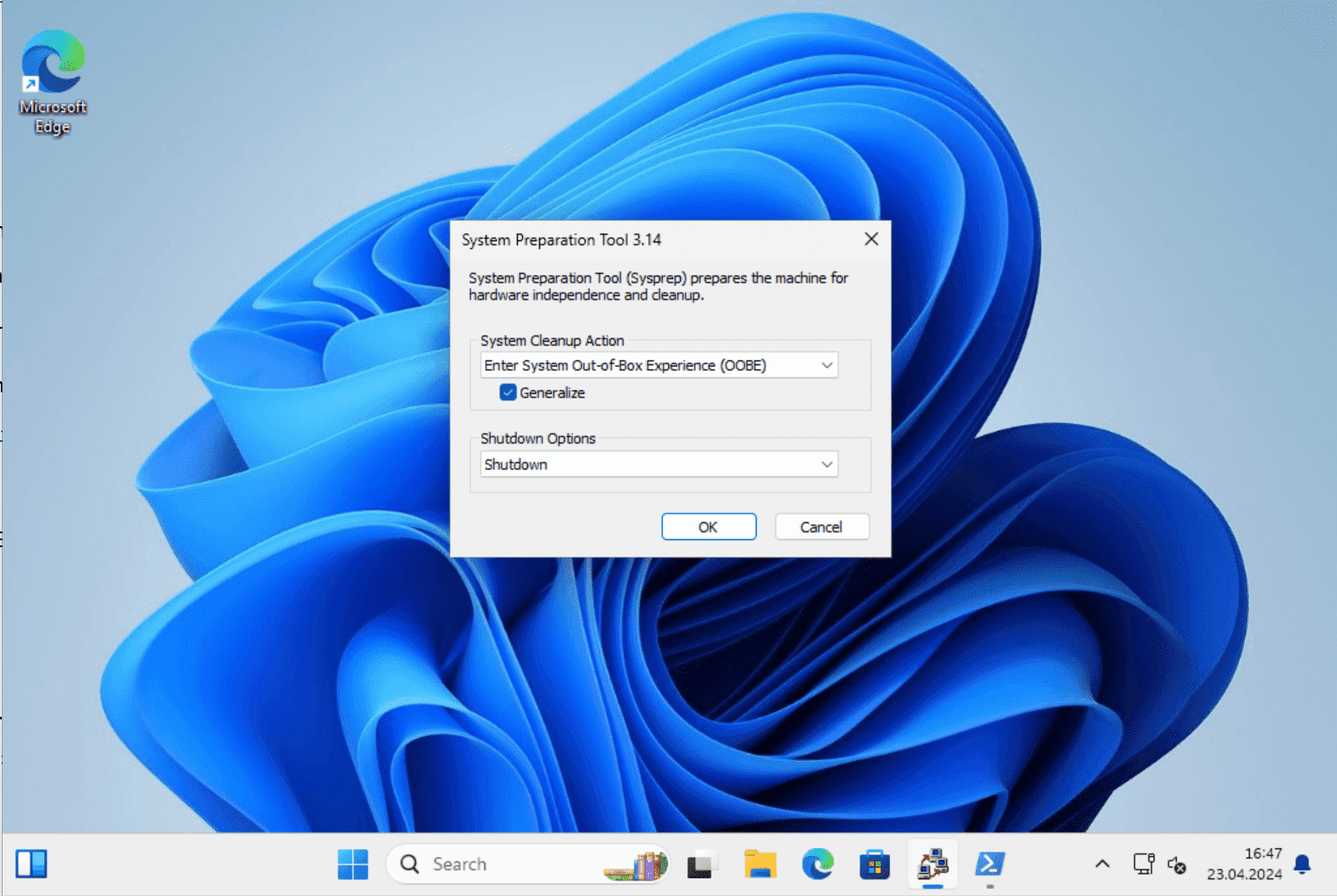The image size is (1337, 896).
Task: Open network status tray icon
Action: coord(1143,864)
